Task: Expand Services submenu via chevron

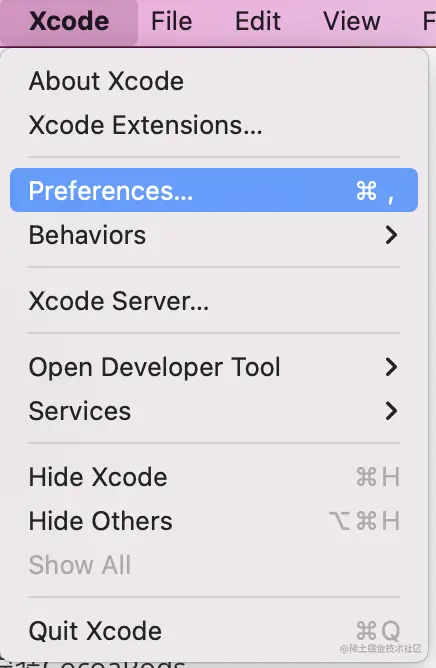Action: (x=391, y=411)
